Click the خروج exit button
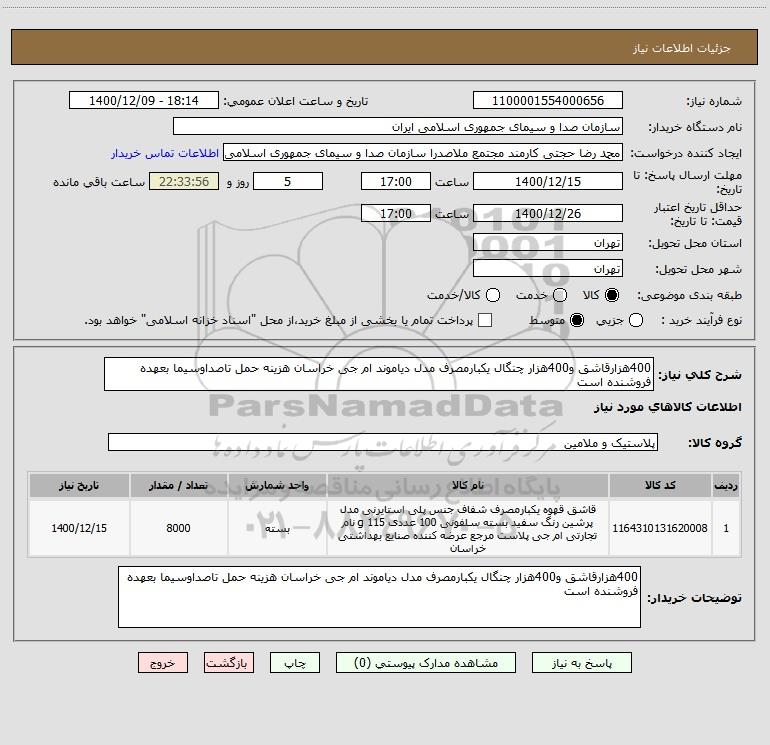 (x=163, y=663)
